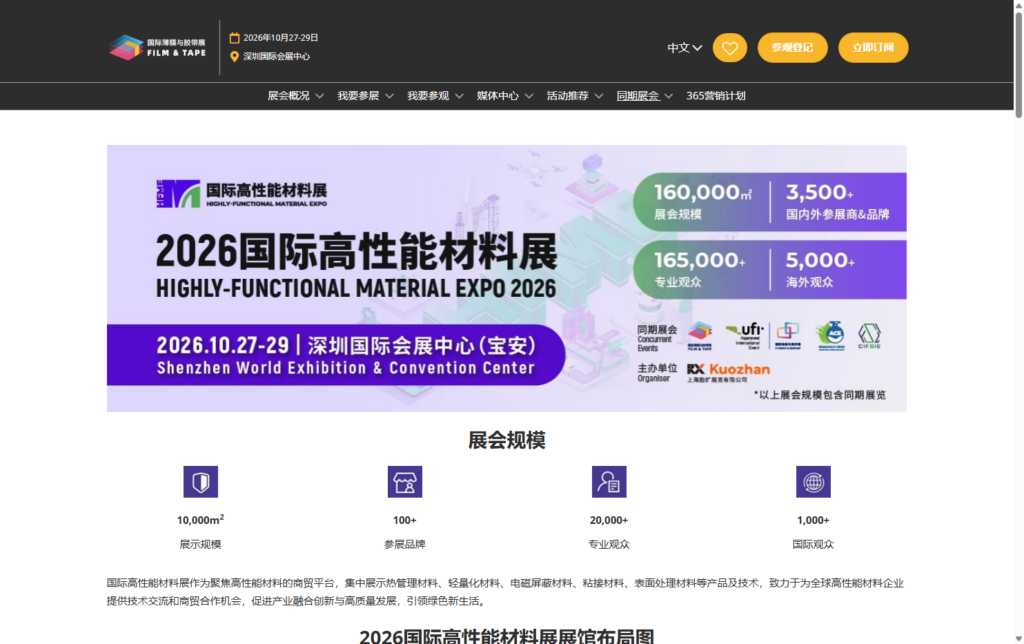1024x644 pixels.
Task: Click the globe icon above 国际观众
Action: [813, 481]
